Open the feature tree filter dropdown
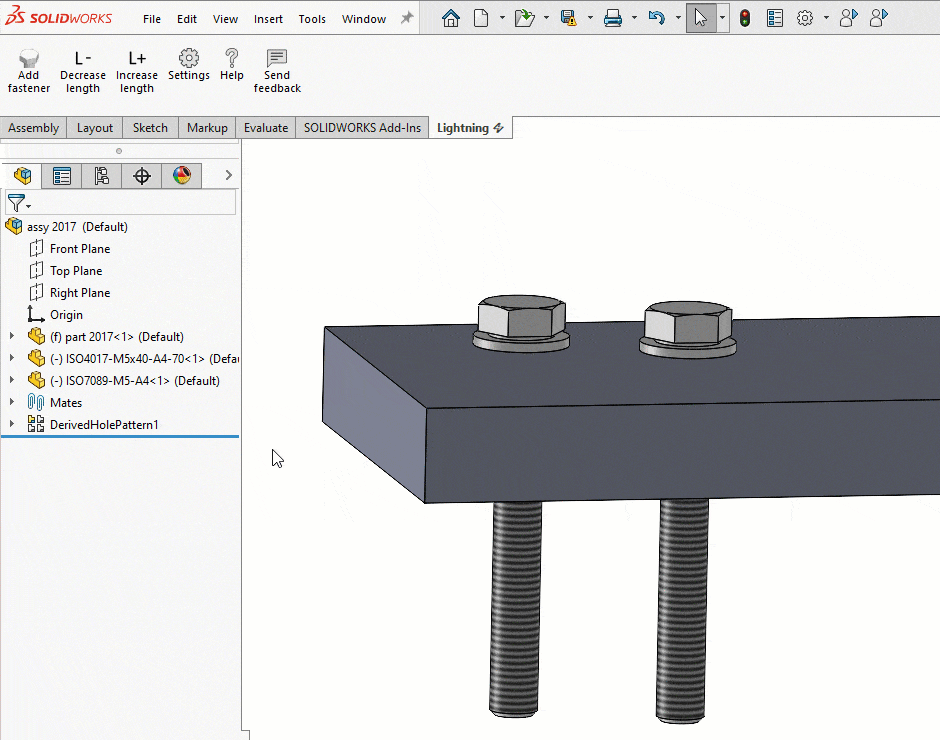 19,203
